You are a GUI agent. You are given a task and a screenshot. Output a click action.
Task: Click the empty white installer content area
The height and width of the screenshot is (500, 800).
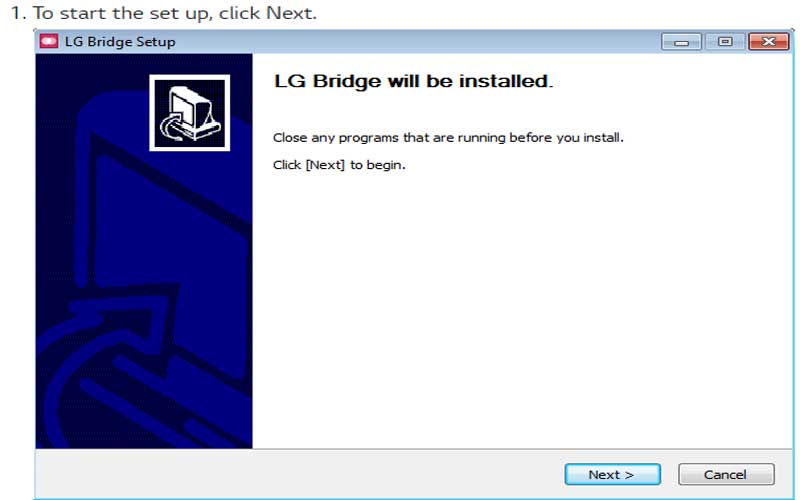point(522,306)
